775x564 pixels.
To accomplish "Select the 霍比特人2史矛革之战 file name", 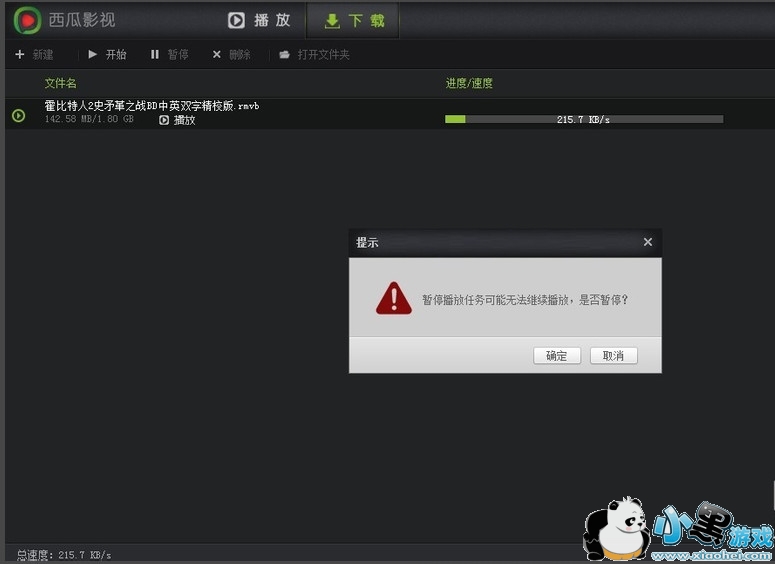I will click(x=152, y=105).
